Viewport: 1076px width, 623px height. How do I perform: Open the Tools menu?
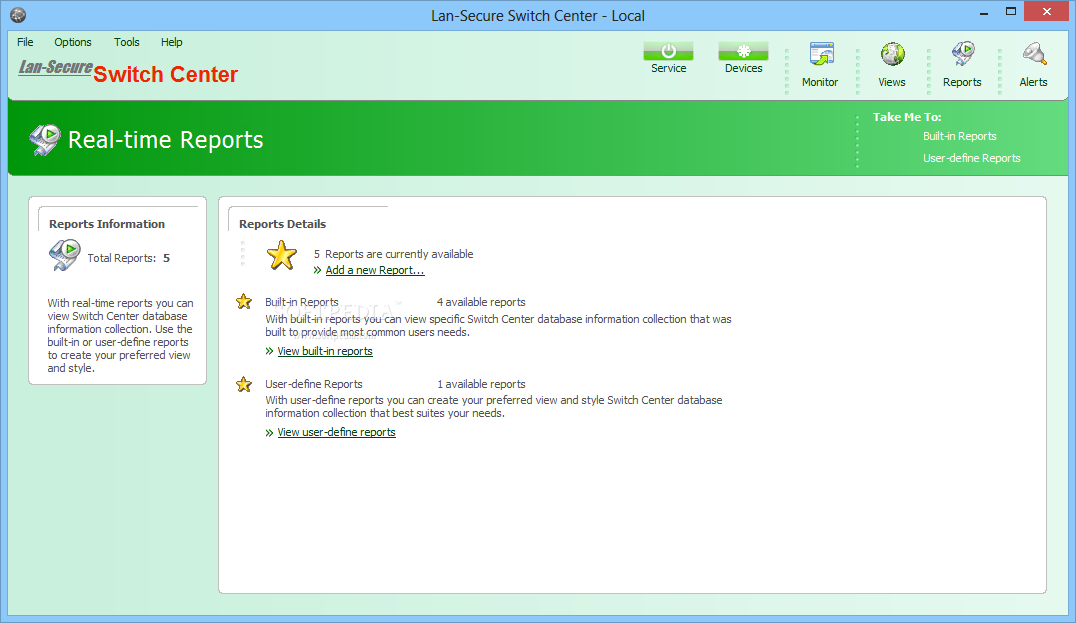click(x=126, y=42)
